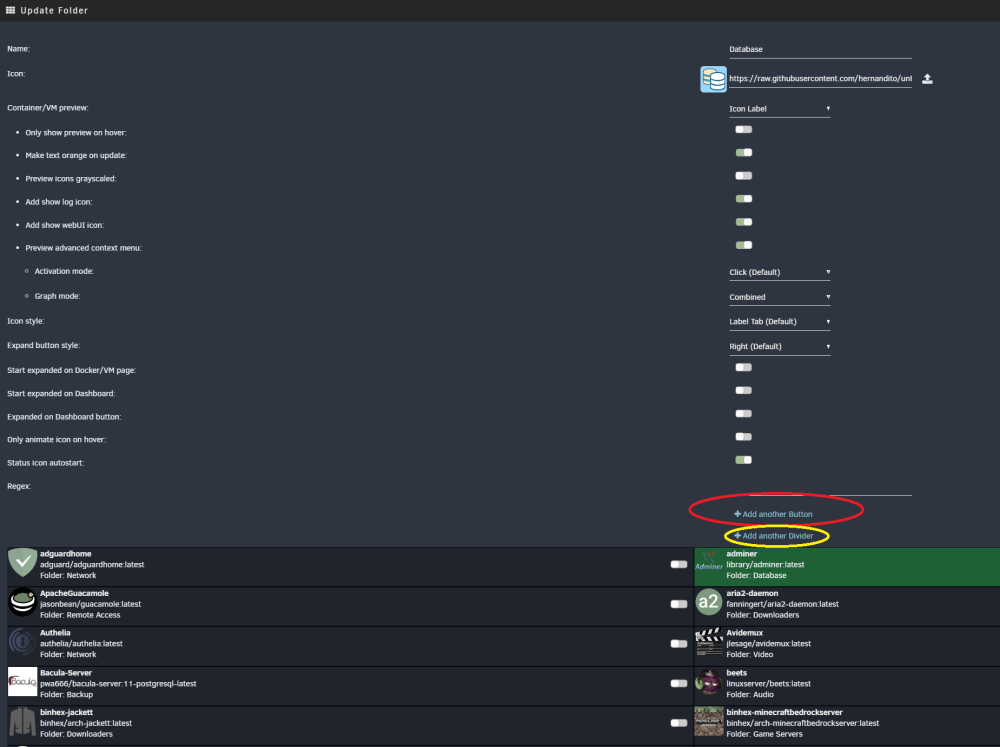Click Add another Button link
Viewport: 1000px width, 747px height.
pyautogui.click(x=773, y=514)
